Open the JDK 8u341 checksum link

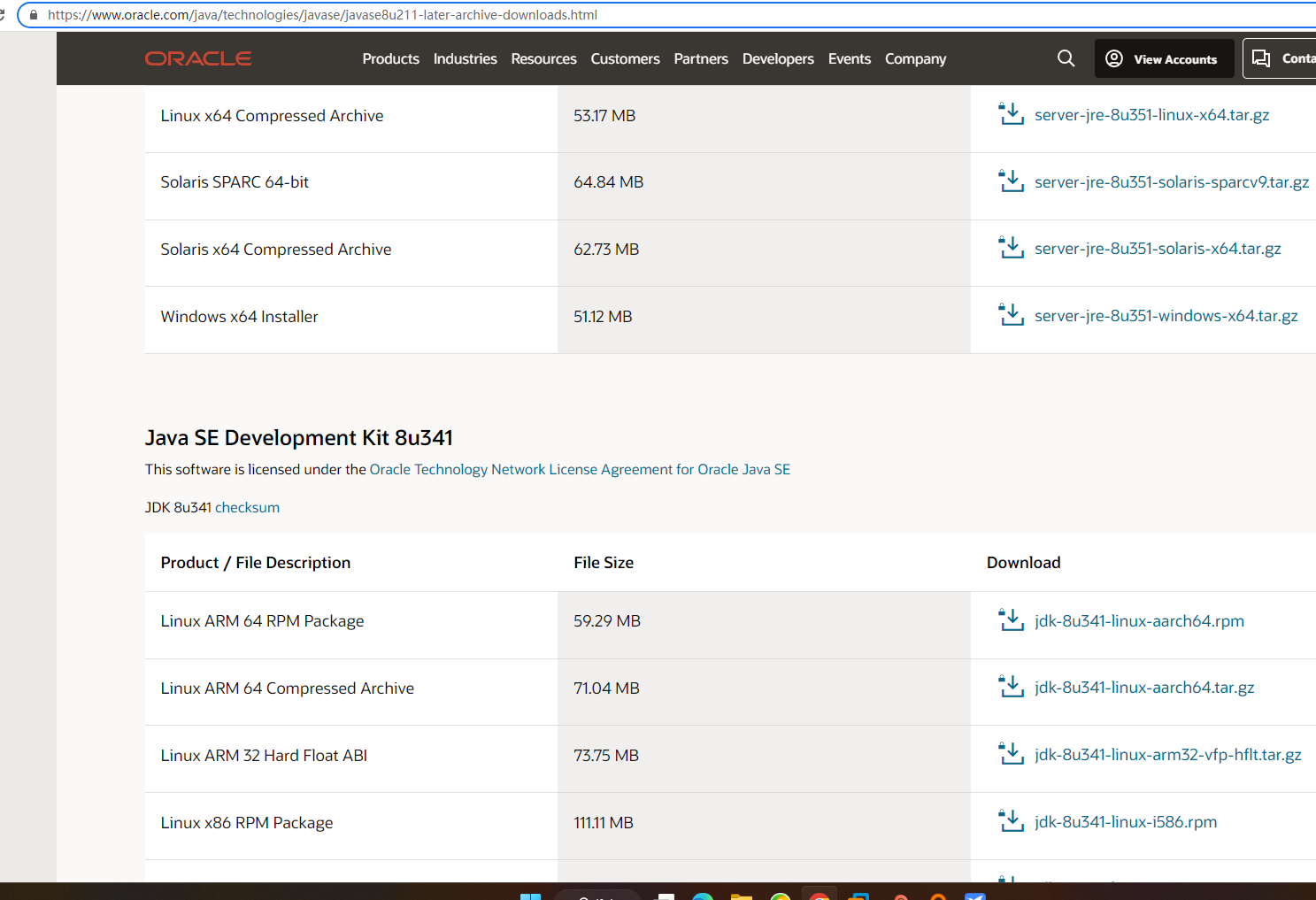click(x=247, y=507)
